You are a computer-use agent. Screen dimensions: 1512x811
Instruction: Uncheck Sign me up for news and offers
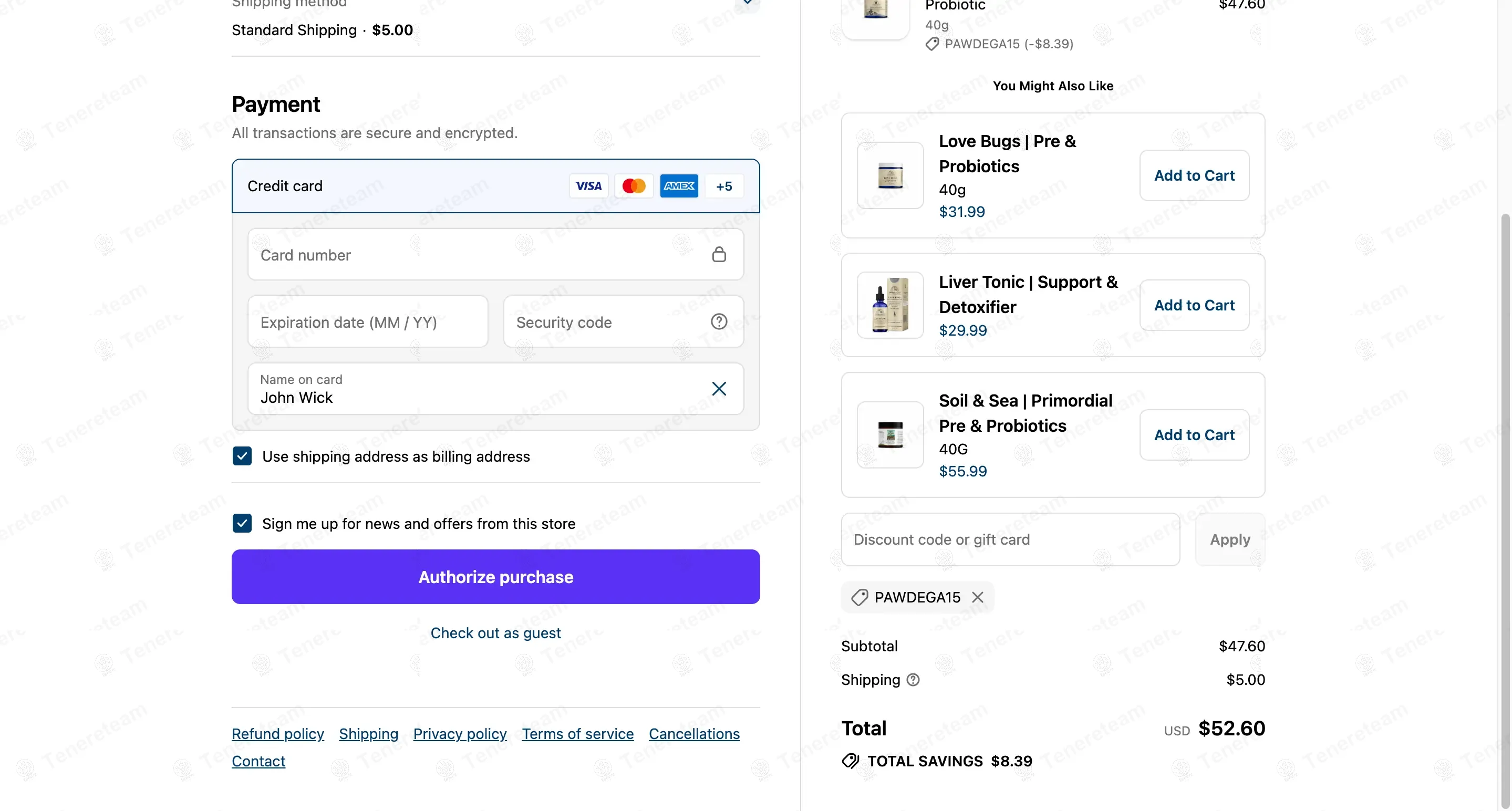pos(242,523)
